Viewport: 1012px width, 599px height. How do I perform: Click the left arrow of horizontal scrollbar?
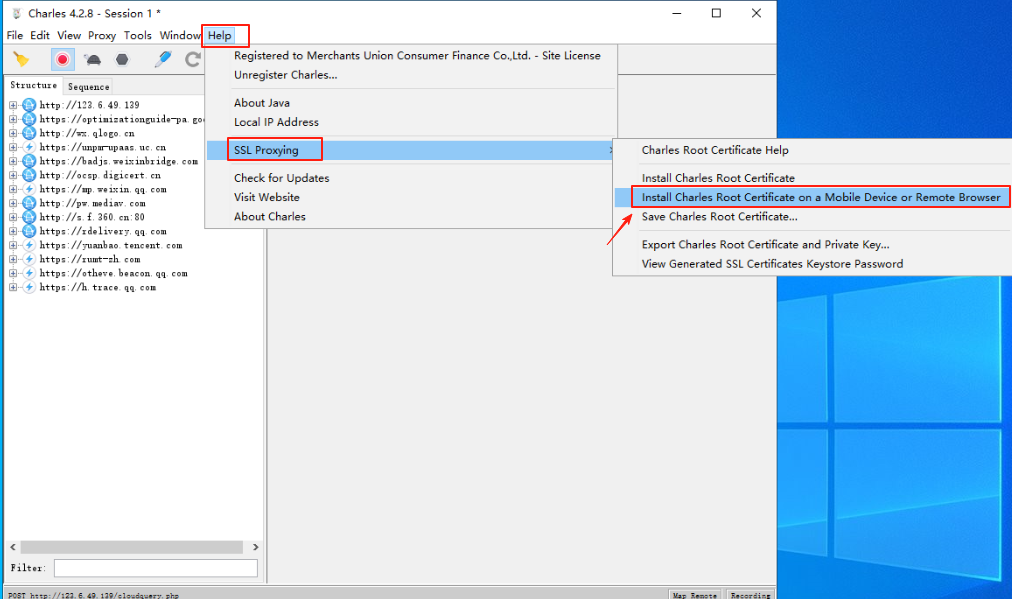[x=13, y=547]
